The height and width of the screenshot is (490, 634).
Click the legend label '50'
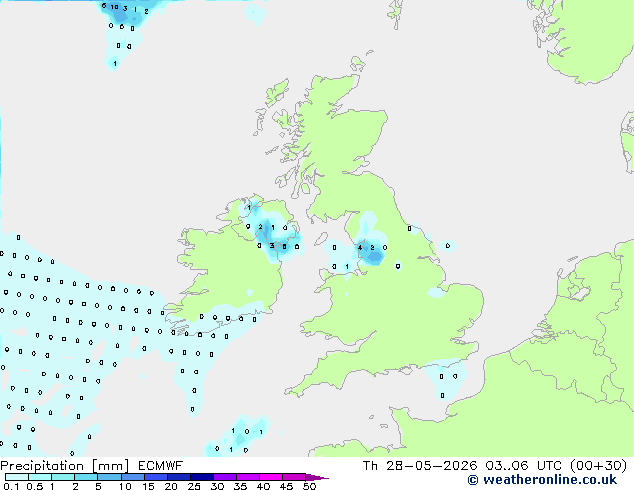click(309, 486)
